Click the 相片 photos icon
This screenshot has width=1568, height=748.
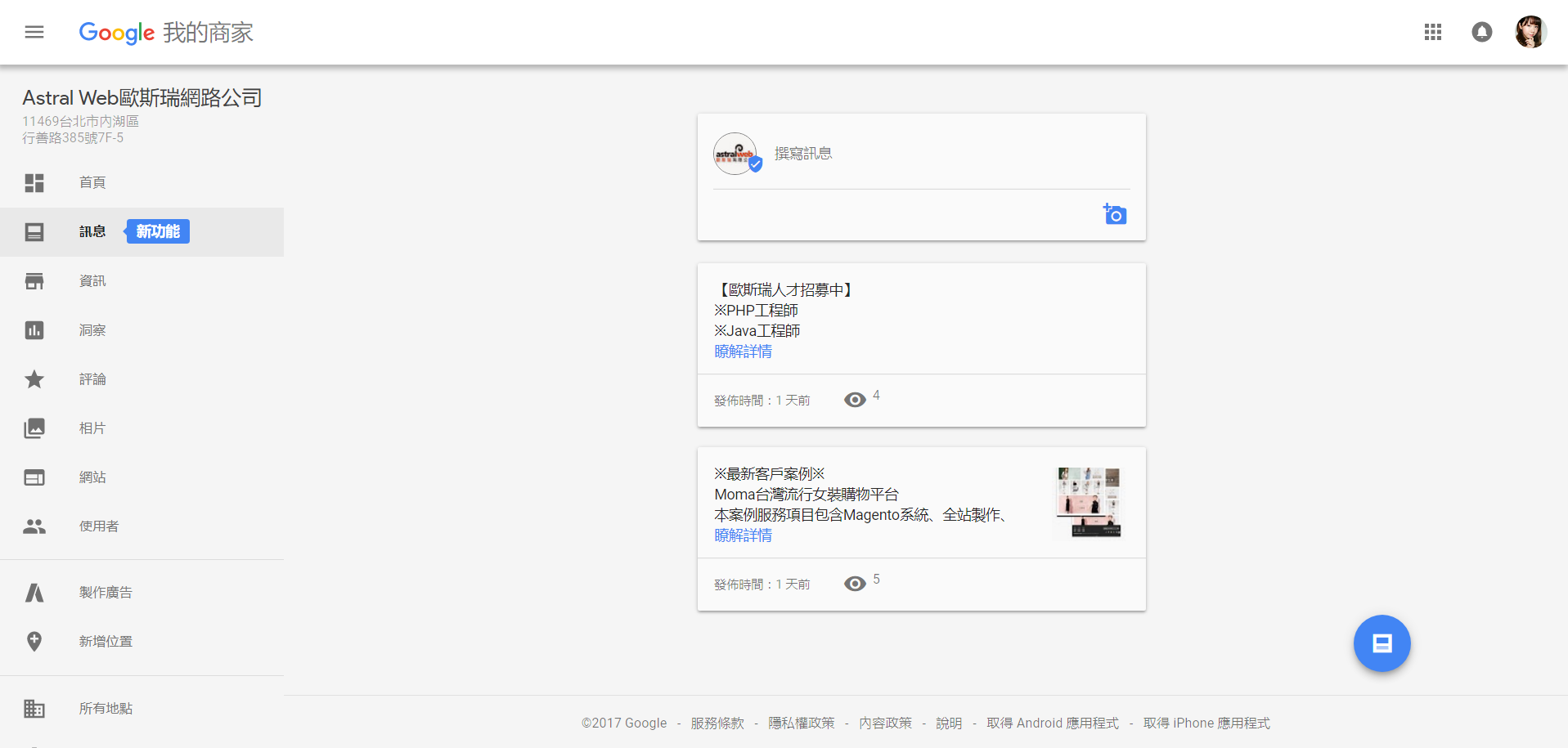[34, 428]
